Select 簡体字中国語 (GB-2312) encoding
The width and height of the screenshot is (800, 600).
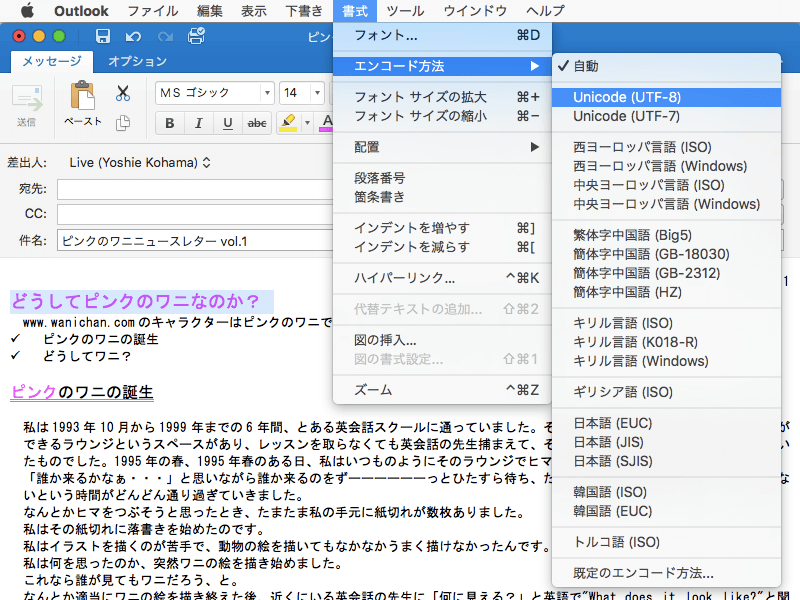(666, 273)
